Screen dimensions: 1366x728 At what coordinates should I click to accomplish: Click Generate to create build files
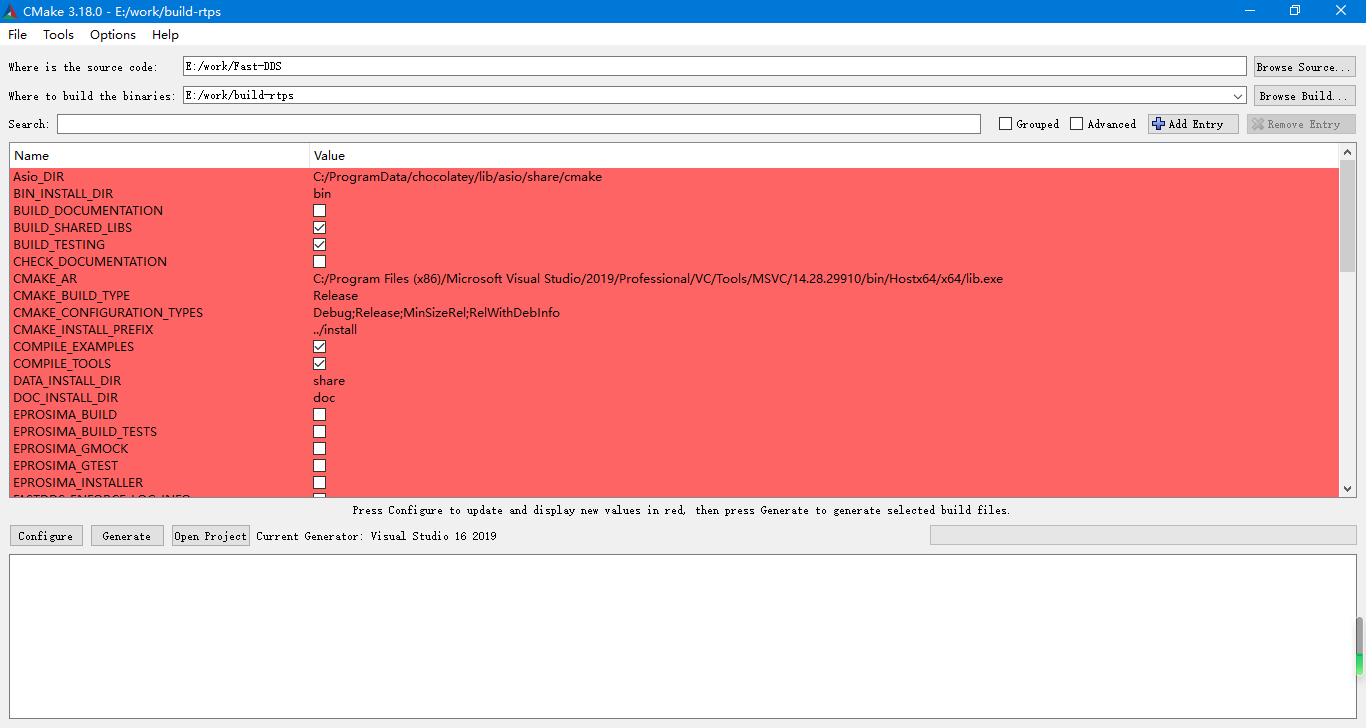tap(126, 535)
